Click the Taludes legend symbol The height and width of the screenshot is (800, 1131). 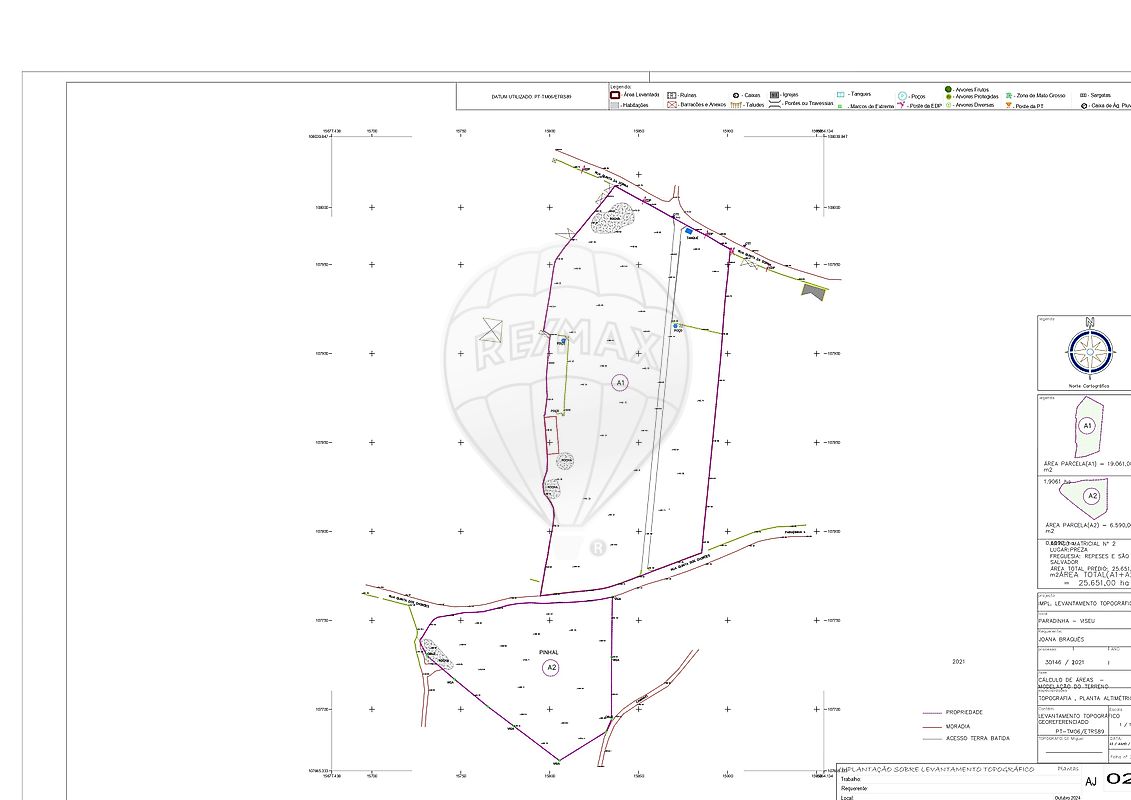point(736,105)
